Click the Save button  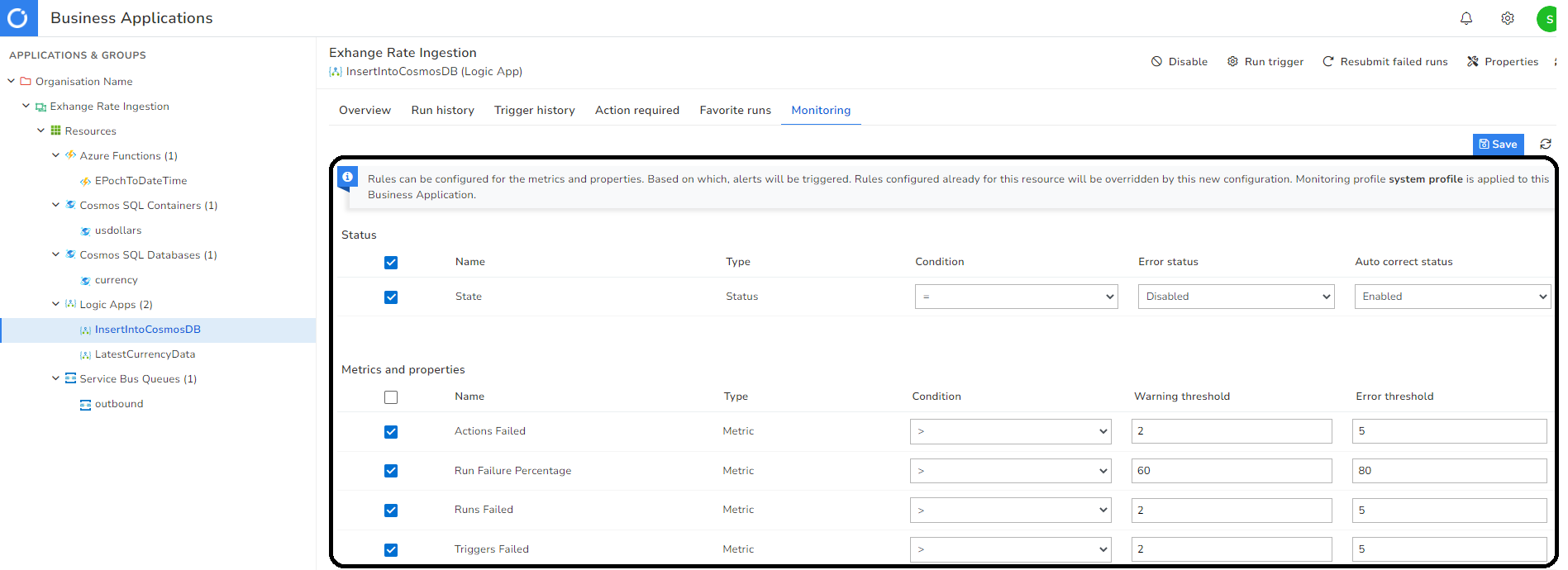click(x=1497, y=144)
